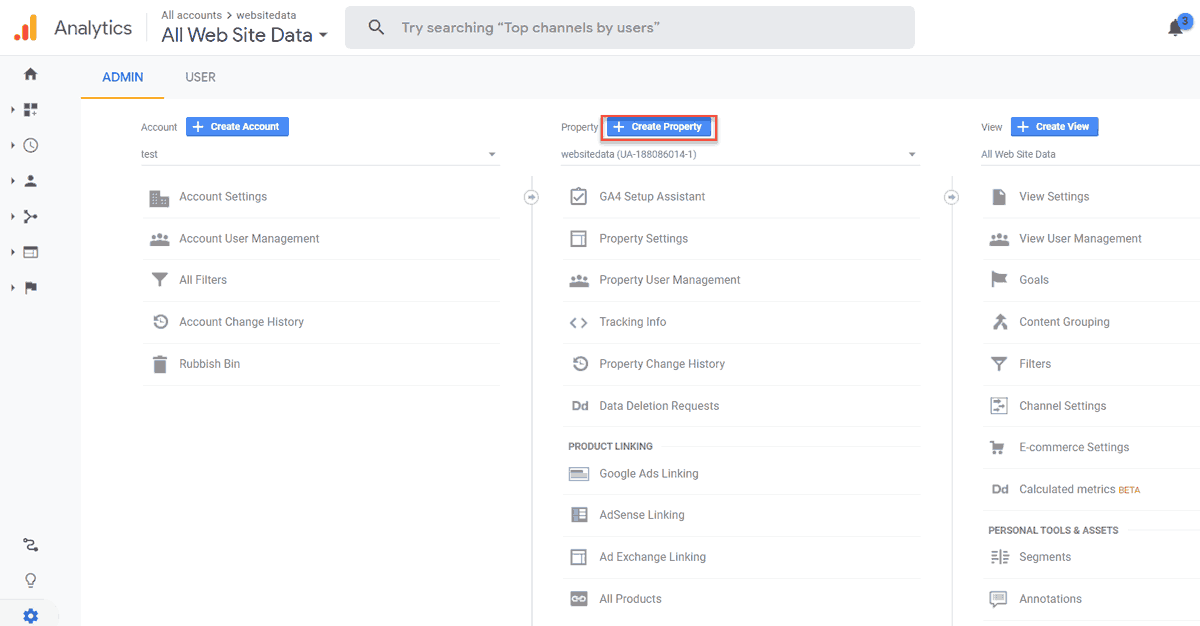Open the Customisation dashboards sidebar icon
The height and width of the screenshot is (626, 1200).
30,110
